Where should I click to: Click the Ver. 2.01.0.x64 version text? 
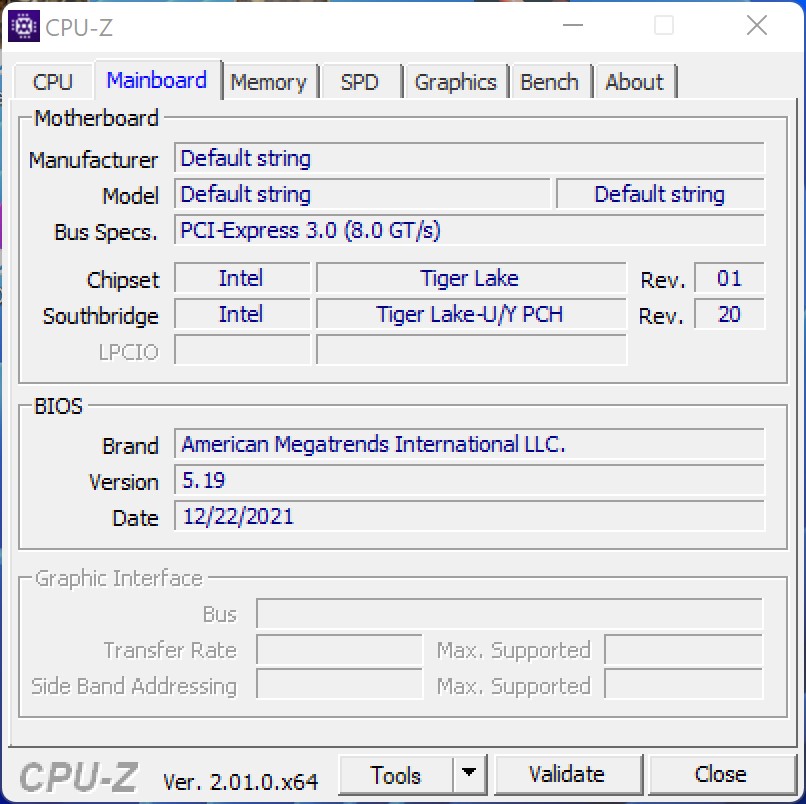(241, 782)
